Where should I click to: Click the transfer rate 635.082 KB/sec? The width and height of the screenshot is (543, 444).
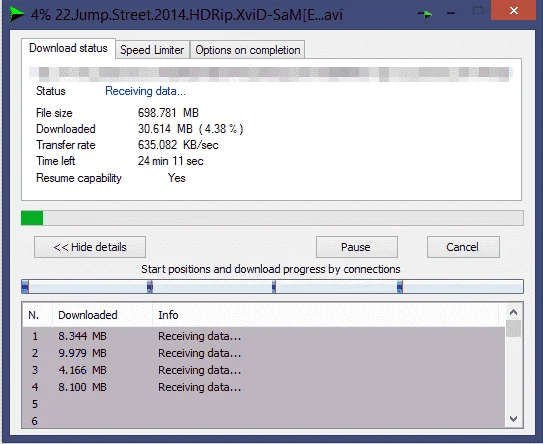click(x=178, y=145)
